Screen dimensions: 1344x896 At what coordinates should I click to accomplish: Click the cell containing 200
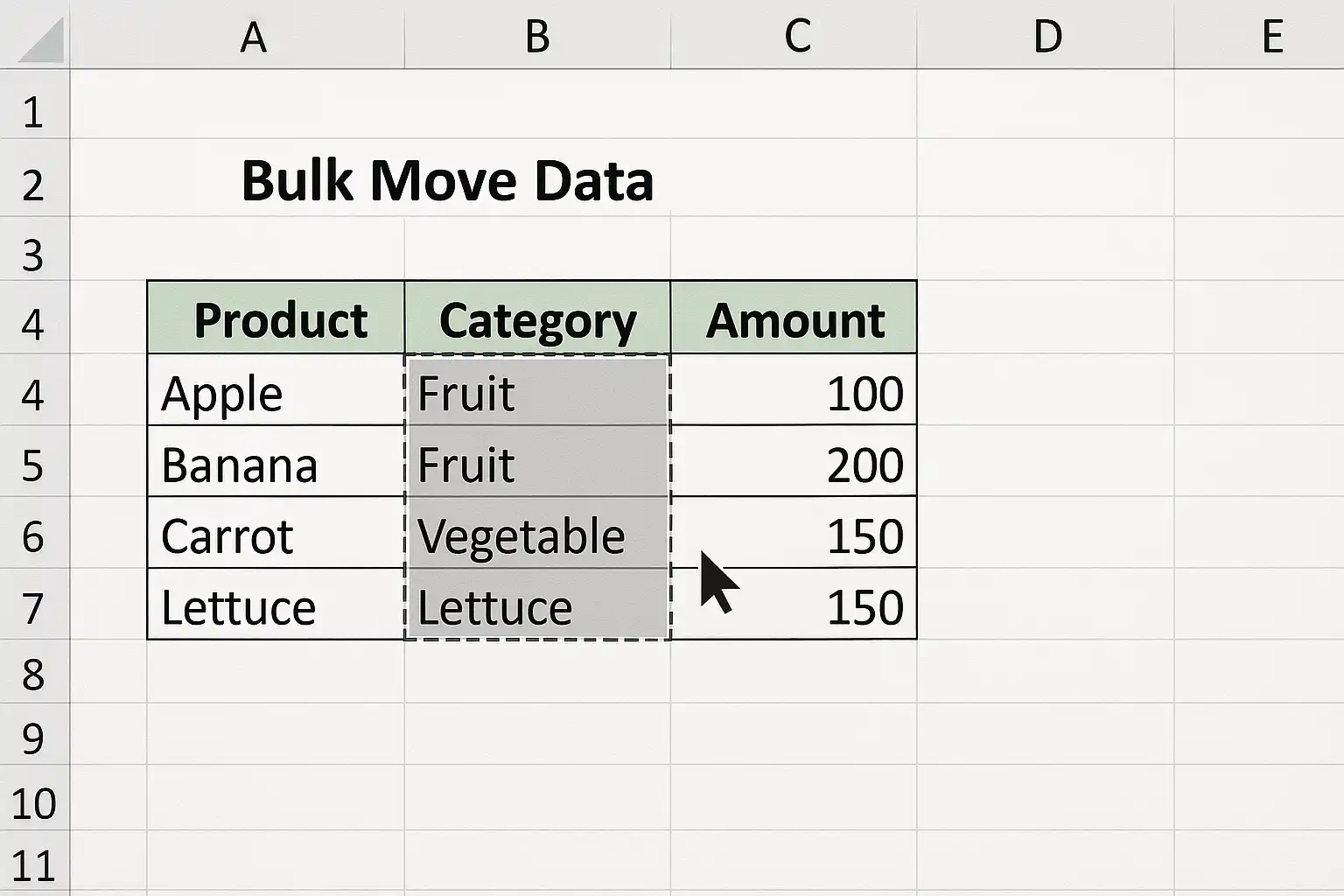pyautogui.click(x=794, y=461)
